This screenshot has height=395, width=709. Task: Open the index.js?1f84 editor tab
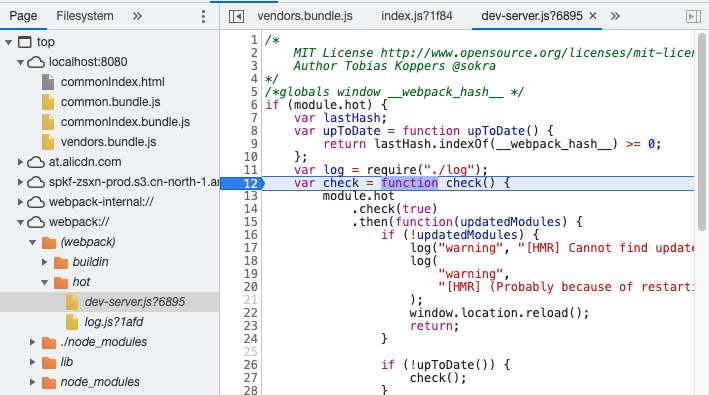click(x=416, y=16)
